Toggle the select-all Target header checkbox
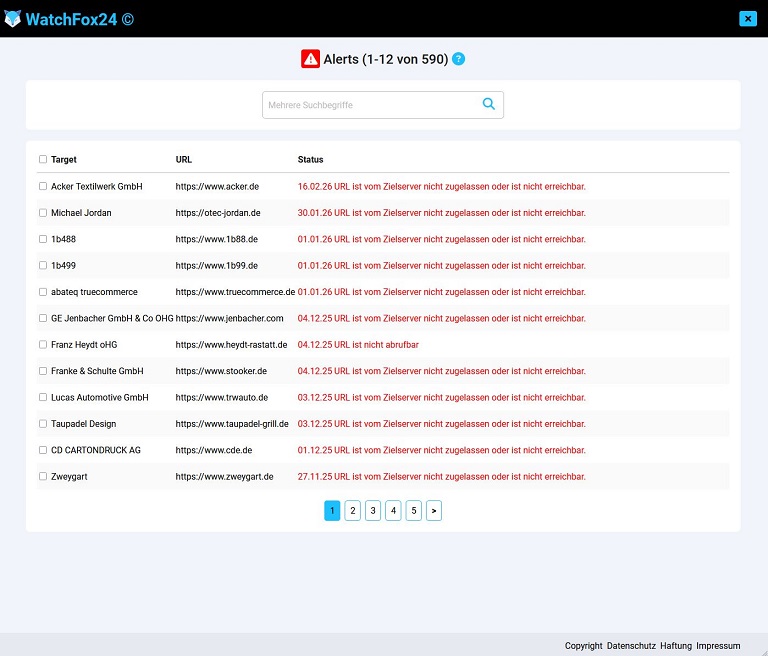The image size is (768, 656). (43, 159)
